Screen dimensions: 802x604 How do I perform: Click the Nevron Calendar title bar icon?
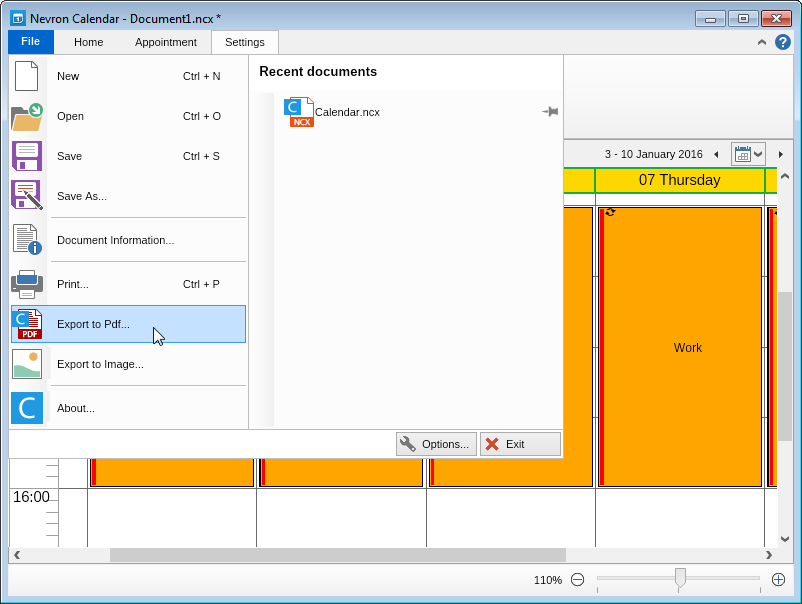18,18
